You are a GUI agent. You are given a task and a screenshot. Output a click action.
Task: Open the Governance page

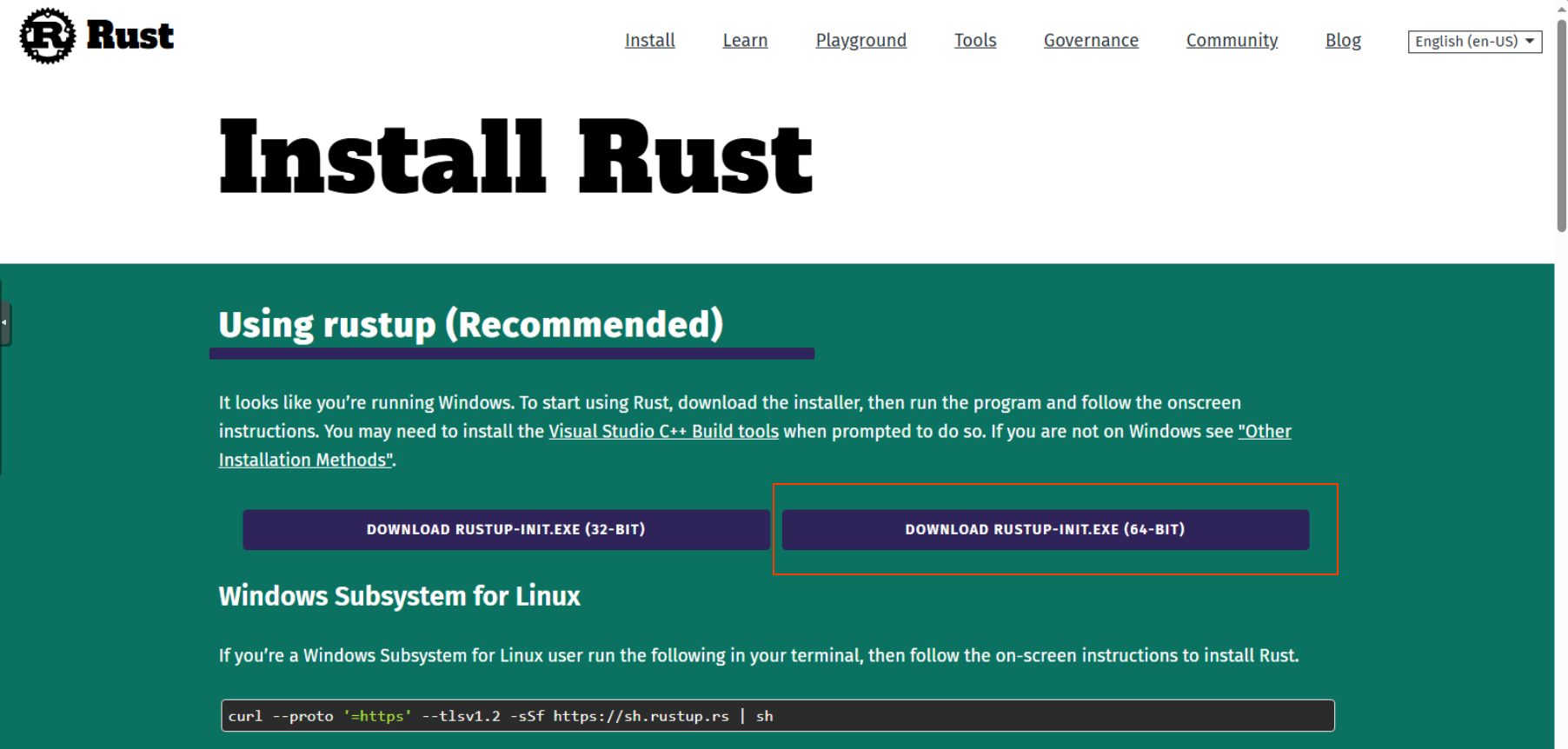(1091, 40)
